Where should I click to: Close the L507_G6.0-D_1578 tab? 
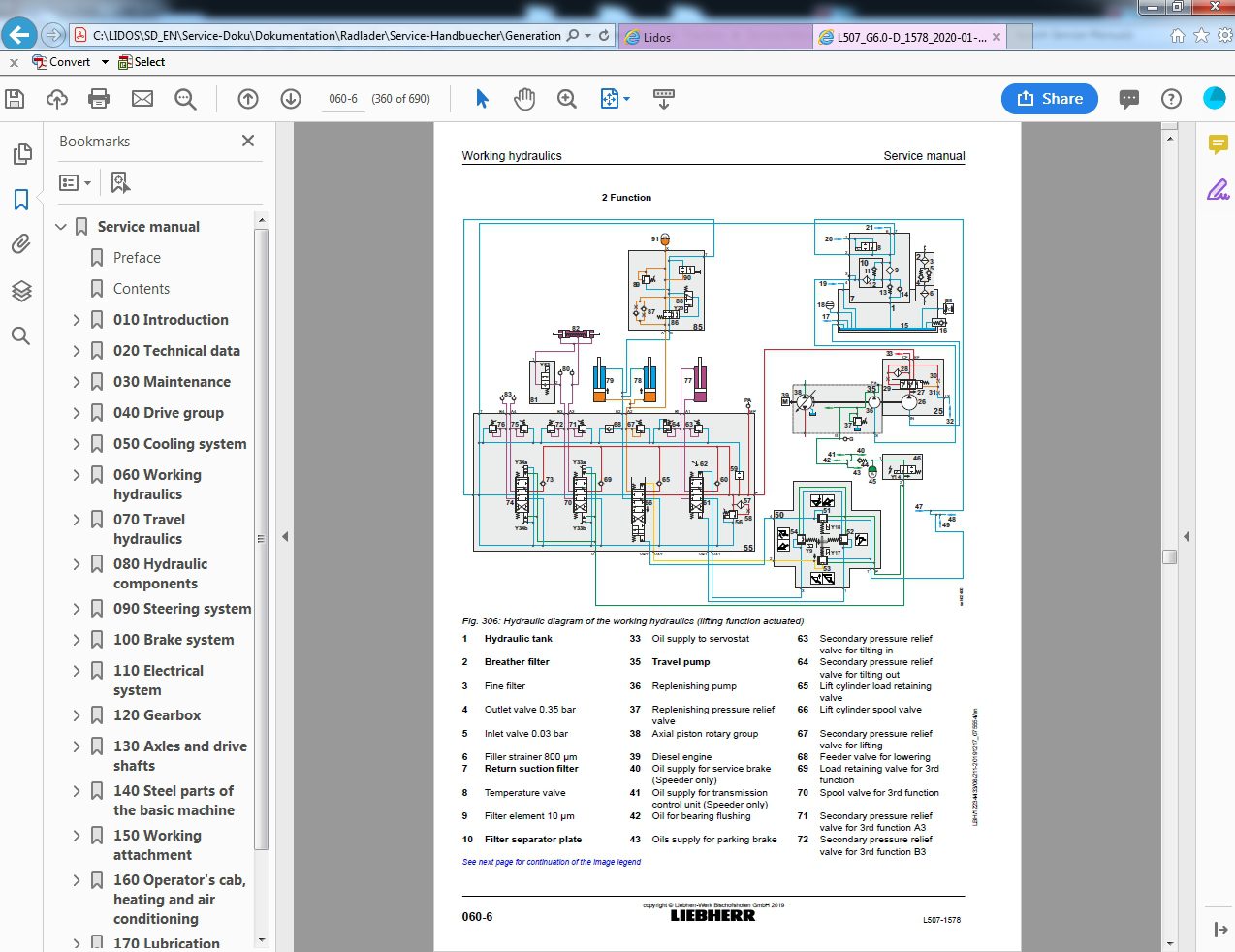click(x=997, y=37)
